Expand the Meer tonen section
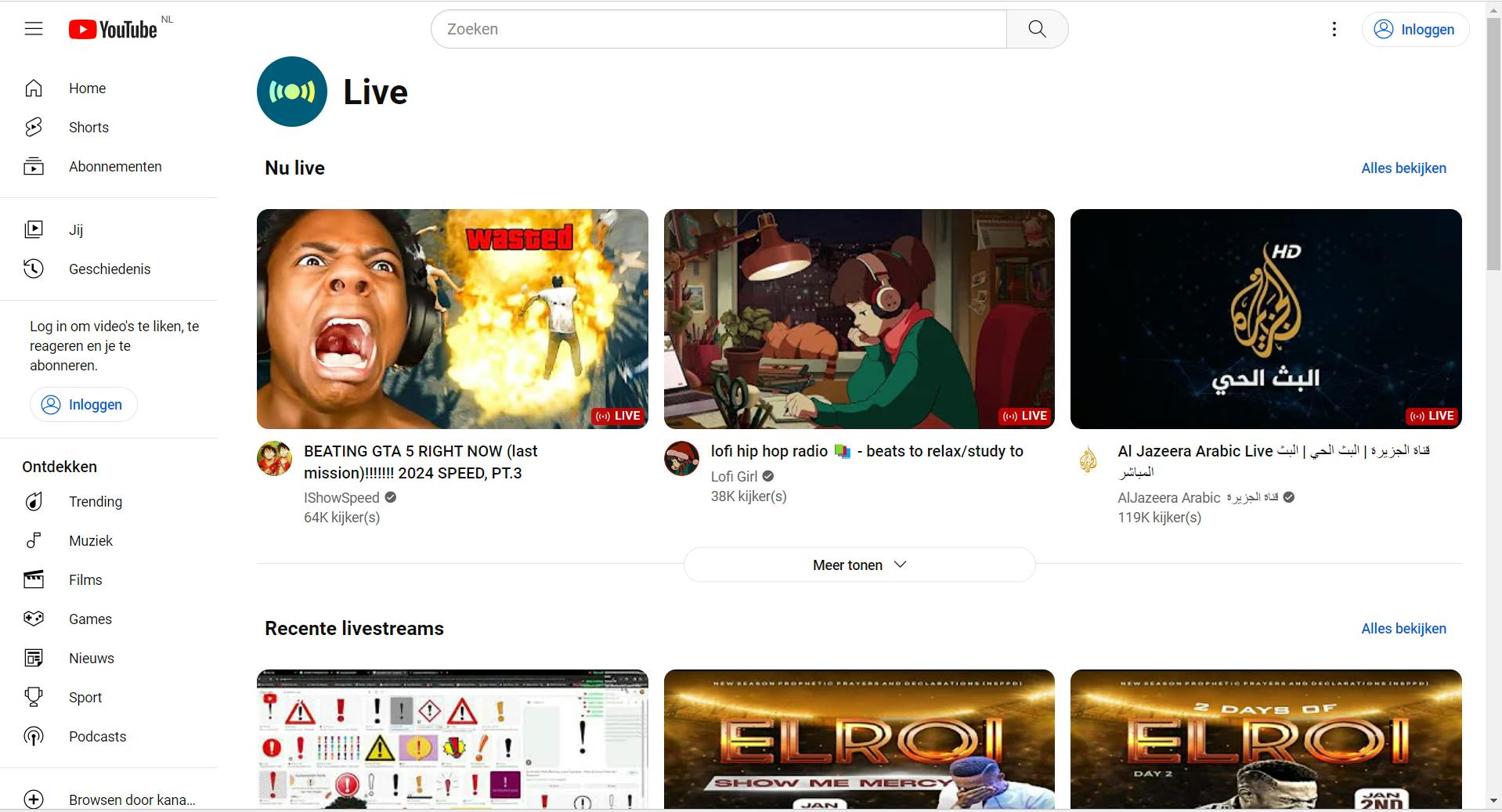 tap(859, 565)
